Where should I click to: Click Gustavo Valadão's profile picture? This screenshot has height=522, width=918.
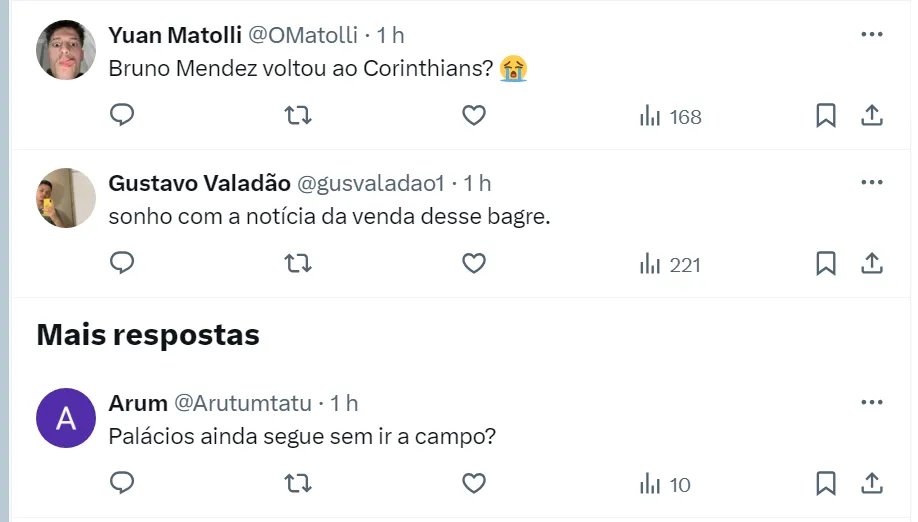click(x=66, y=198)
